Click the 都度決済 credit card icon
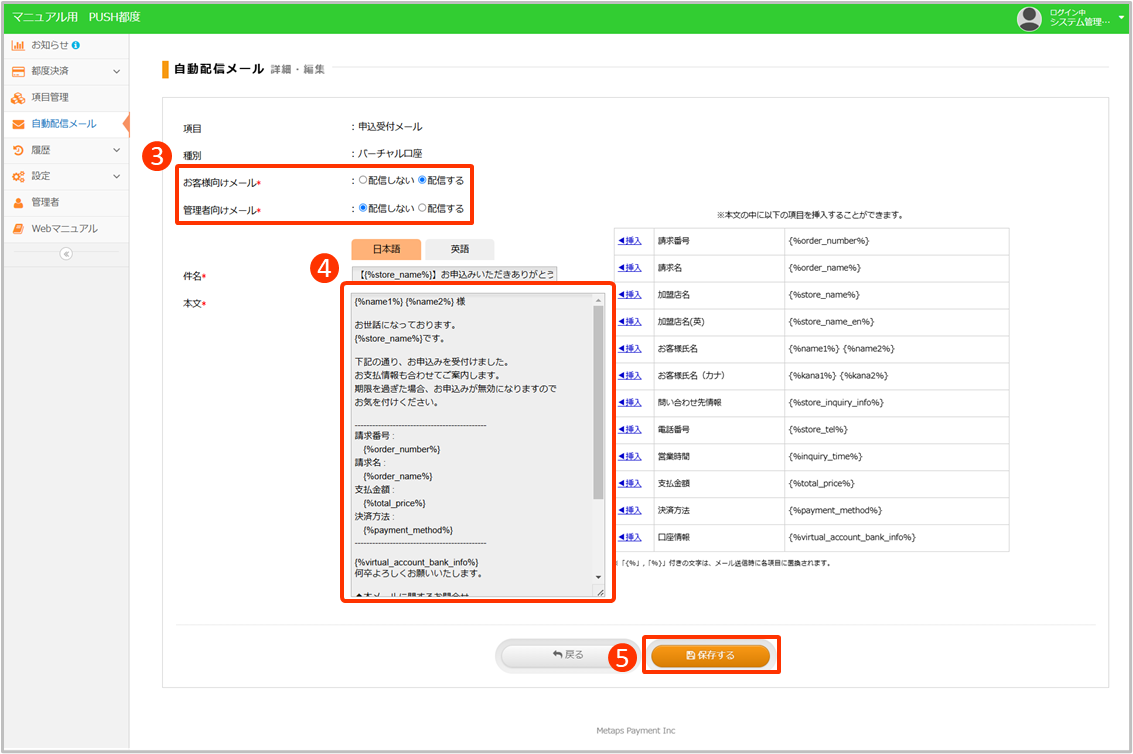Viewport: 1133px width, 754px height. (18, 71)
